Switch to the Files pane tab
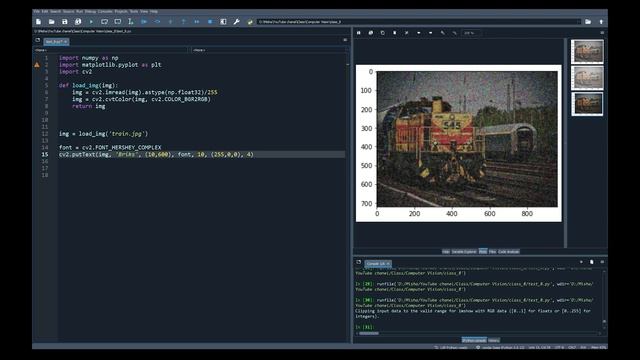Viewport: 640px width, 360px height. (492, 252)
